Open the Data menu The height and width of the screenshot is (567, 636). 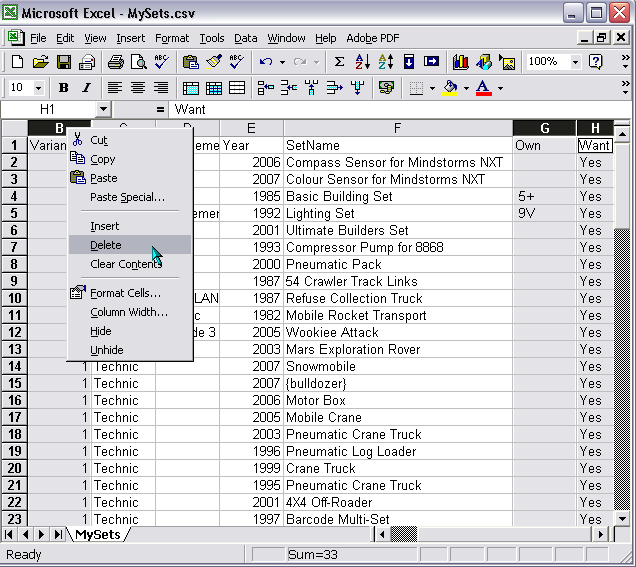(x=246, y=38)
